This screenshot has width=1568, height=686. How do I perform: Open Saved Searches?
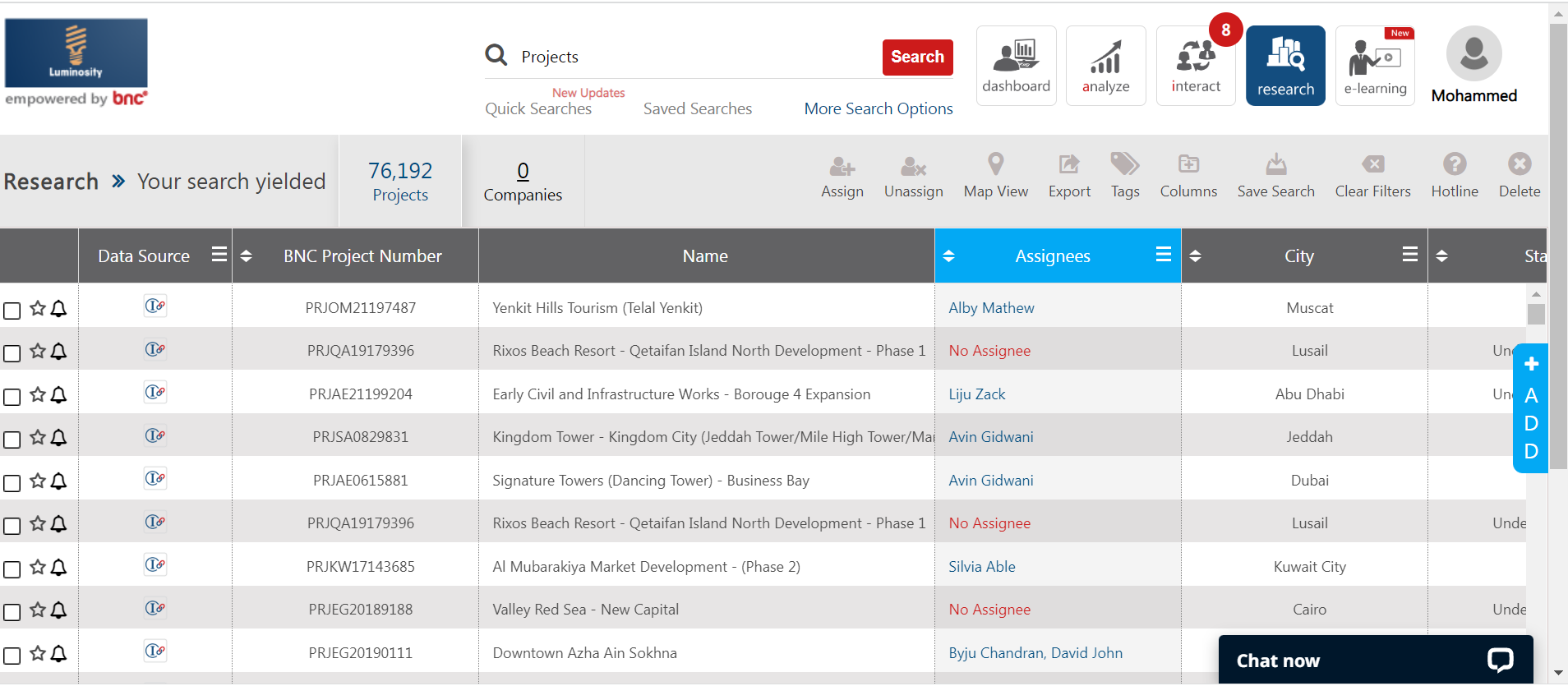pyautogui.click(x=697, y=108)
